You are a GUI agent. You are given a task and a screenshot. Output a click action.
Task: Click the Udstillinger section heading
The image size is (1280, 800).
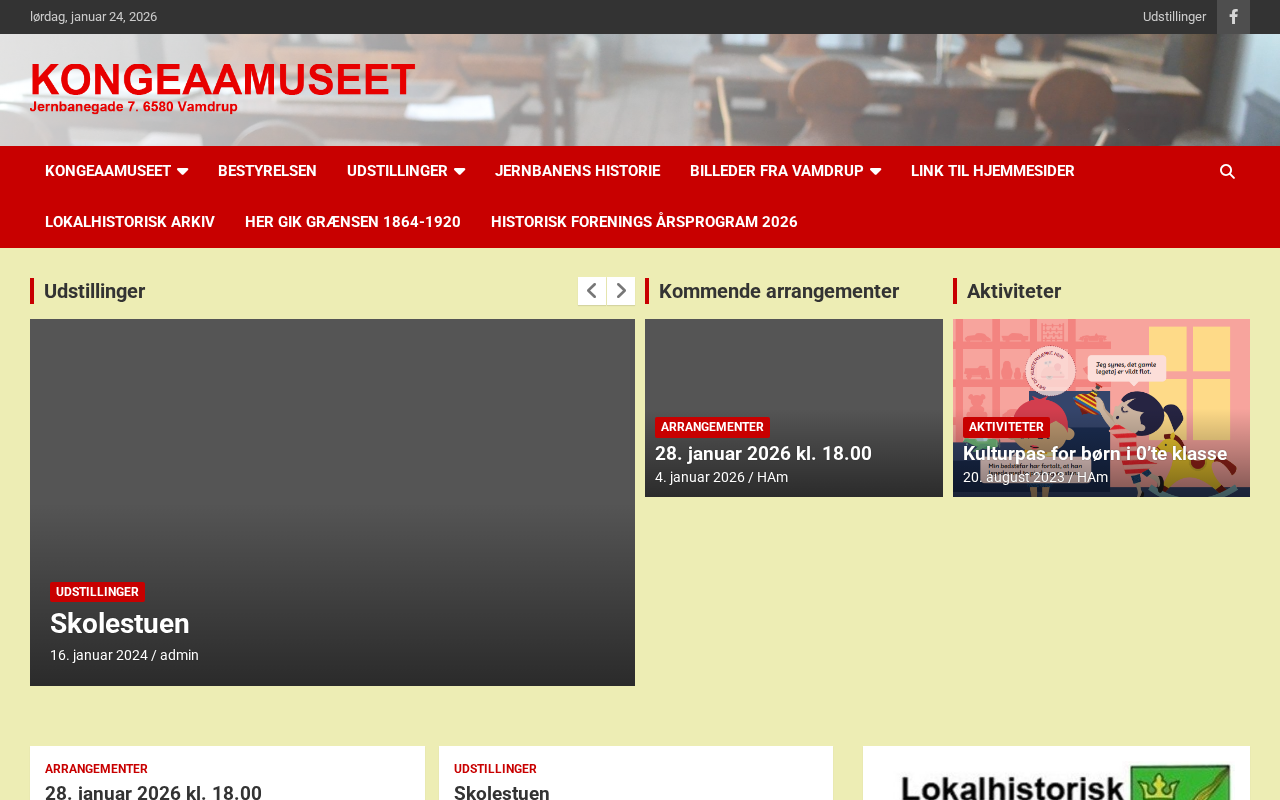click(x=95, y=291)
